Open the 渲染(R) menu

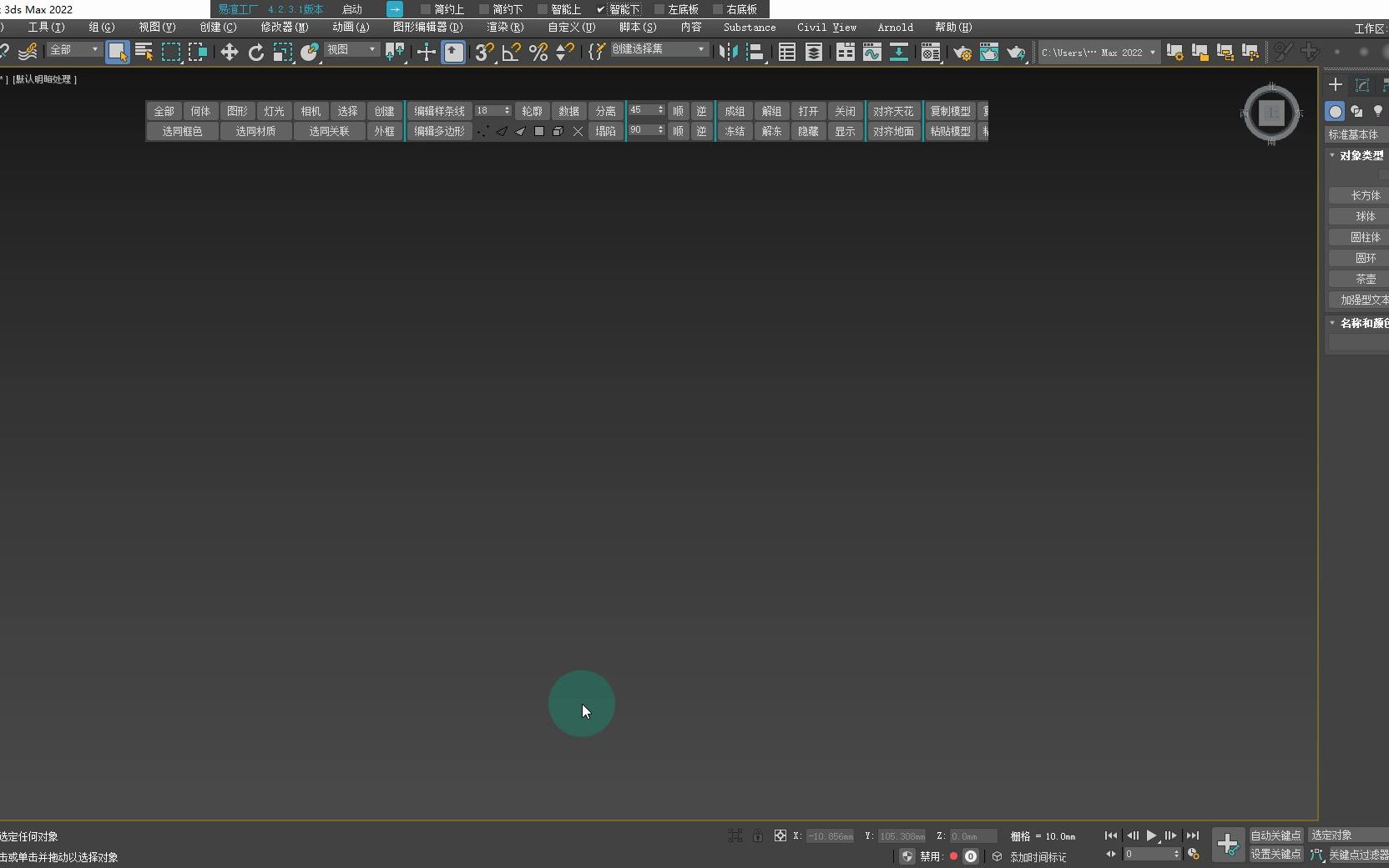(x=505, y=28)
